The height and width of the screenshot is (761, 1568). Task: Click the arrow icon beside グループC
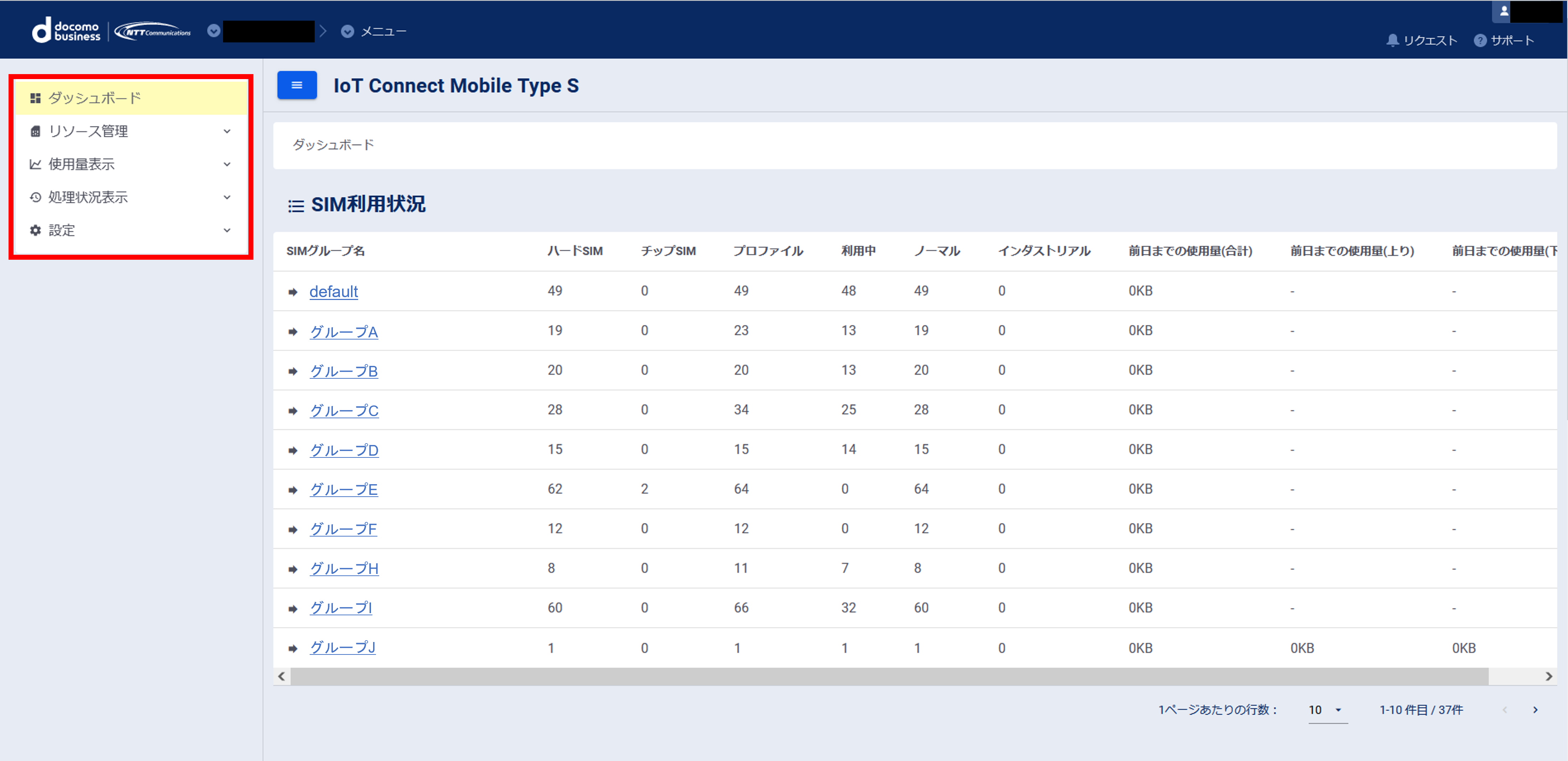click(293, 411)
